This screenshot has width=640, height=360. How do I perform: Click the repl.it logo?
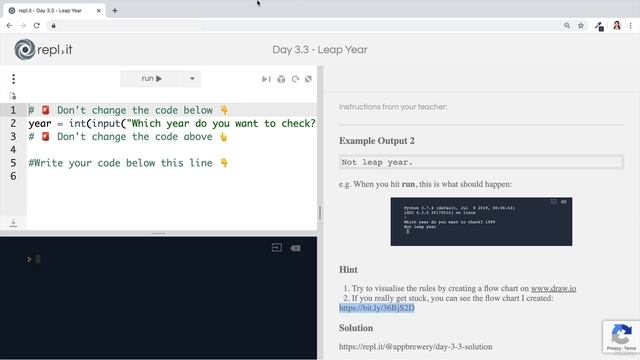pos(43,49)
